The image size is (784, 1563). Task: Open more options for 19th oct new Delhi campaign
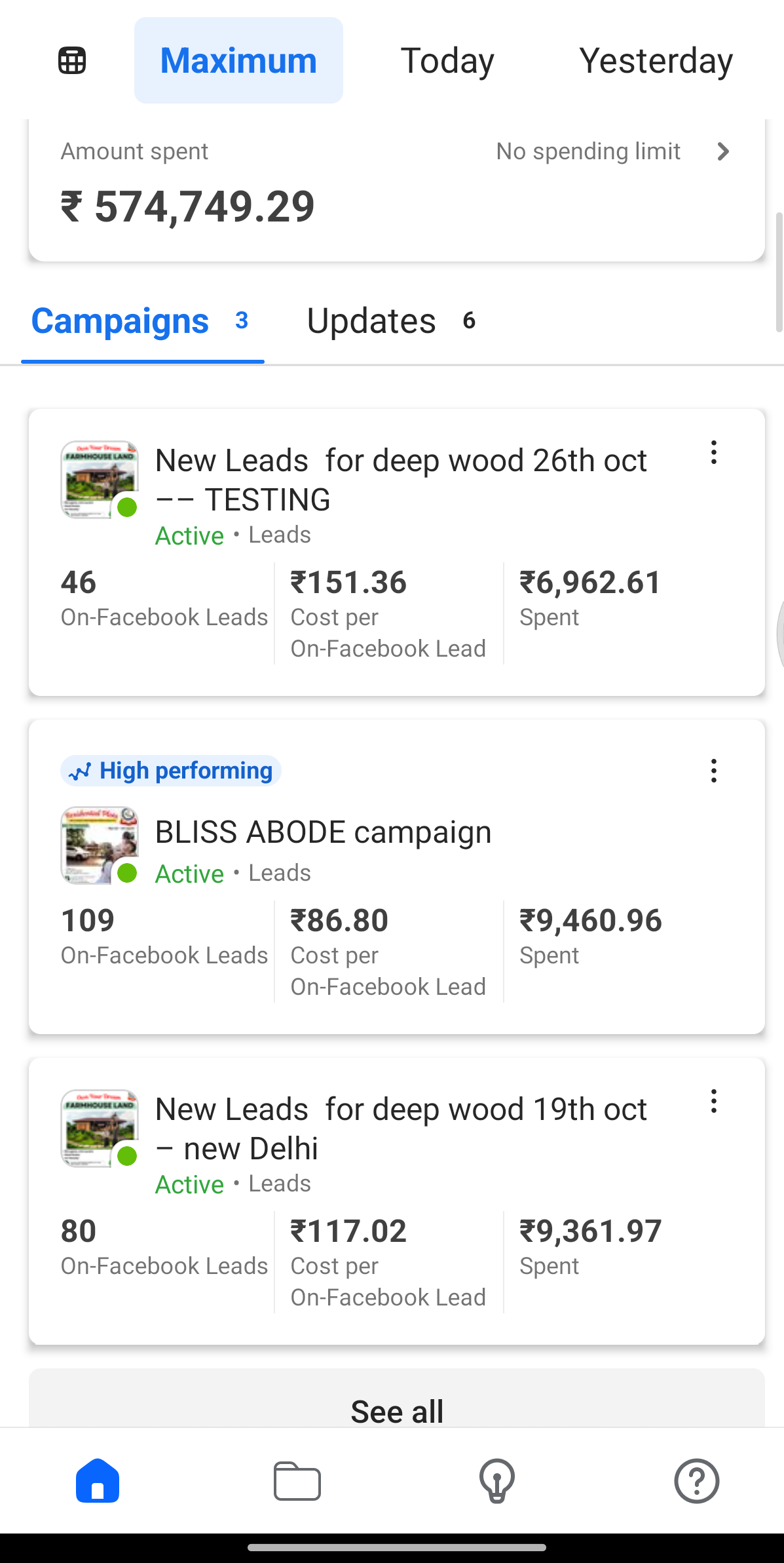[x=714, y=1102]
